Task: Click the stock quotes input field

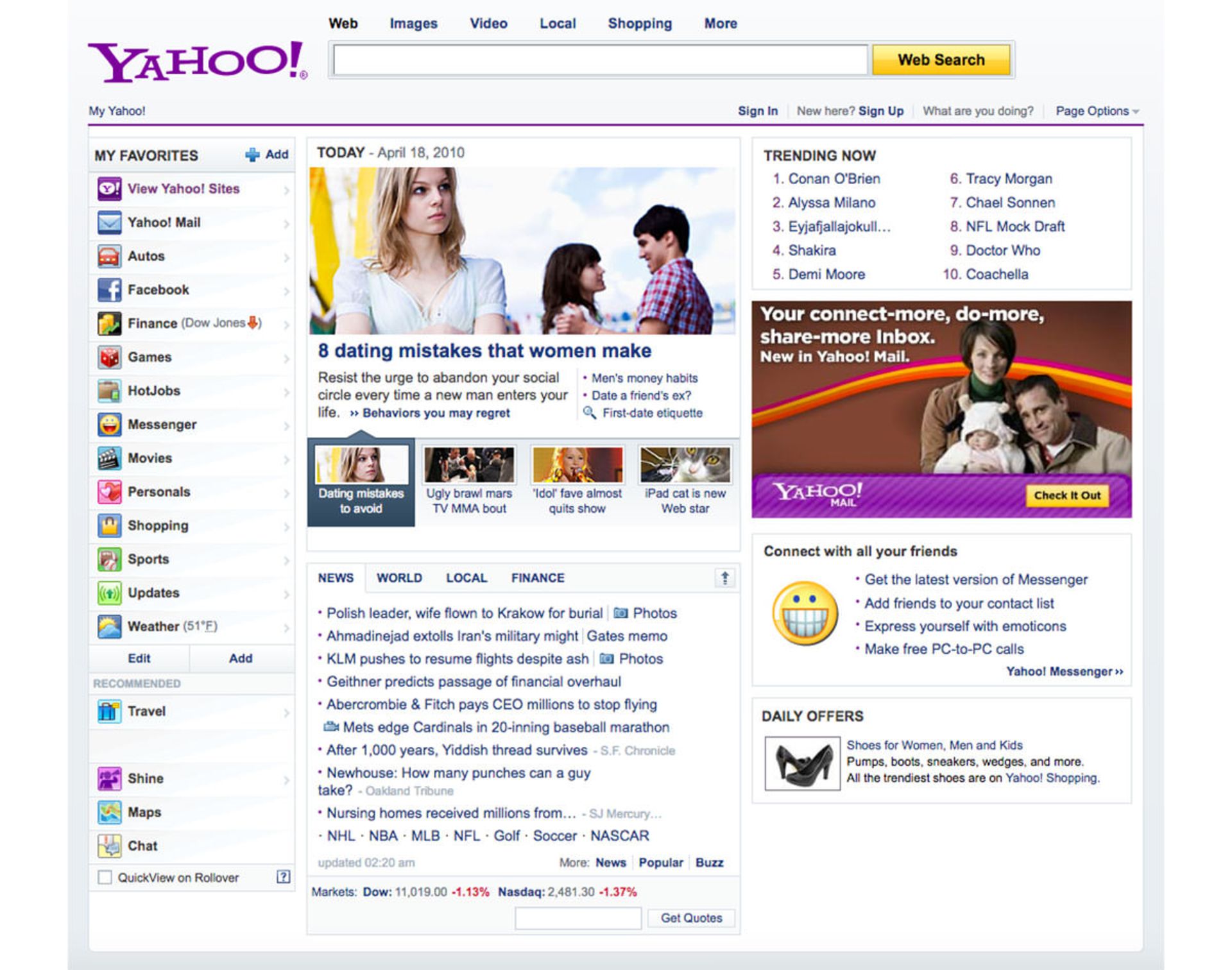Action: tap(577, 918)
